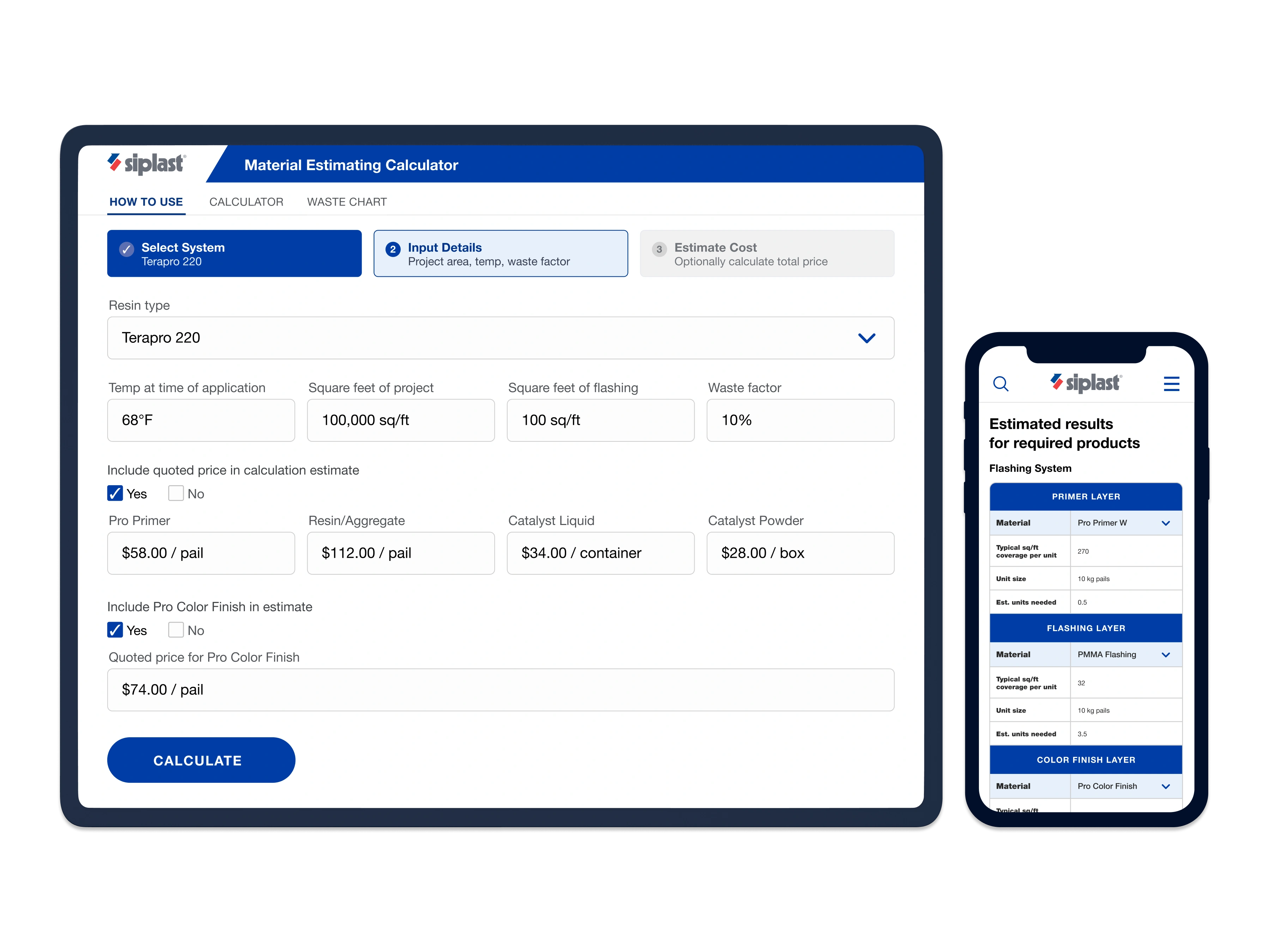Click the step 3 number badge
The image size is (1270, 952).
(x=659, y=249)
